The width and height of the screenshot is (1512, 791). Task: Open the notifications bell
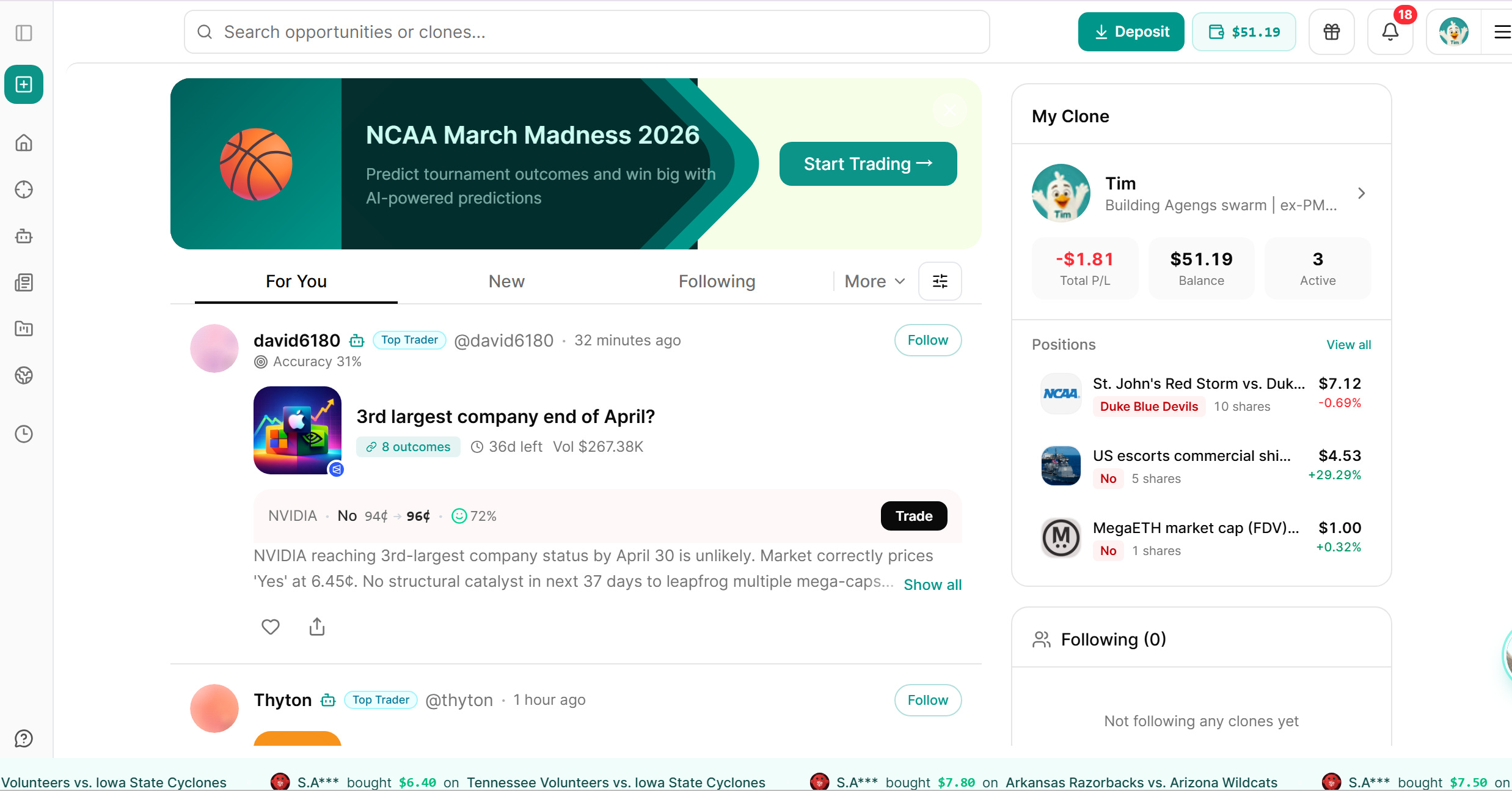pyautogui.click(x=1390, y=32)
